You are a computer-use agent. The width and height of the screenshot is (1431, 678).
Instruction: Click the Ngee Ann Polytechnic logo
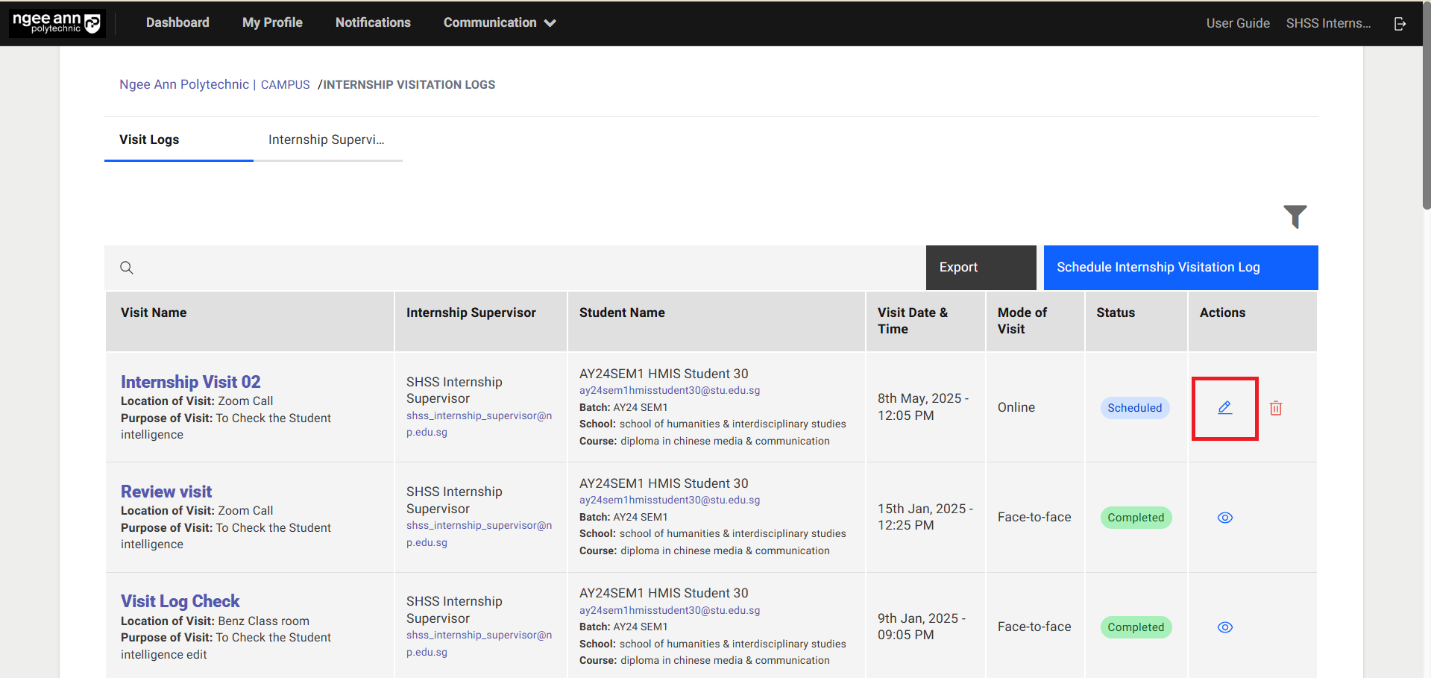(57, 23)
